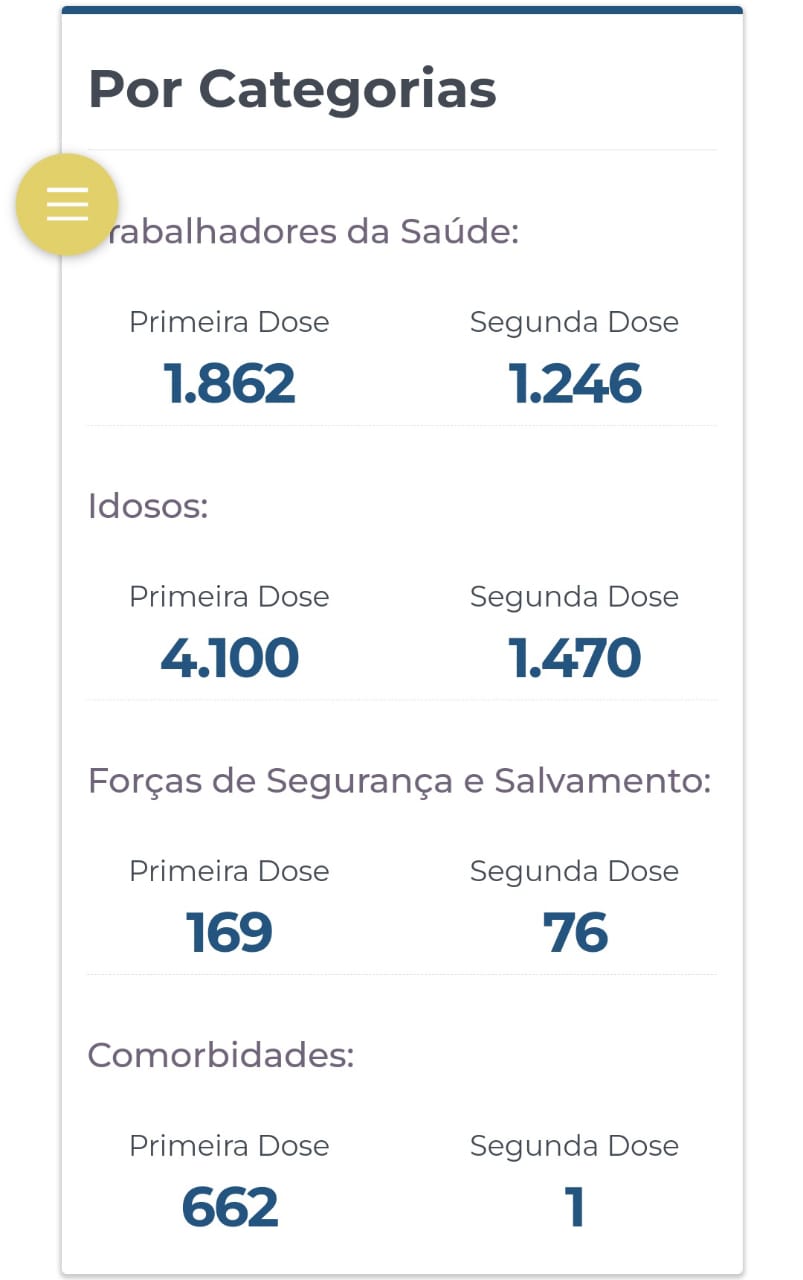Click the Por Categorias heading
The image size is (803, 1280).
tap(292, 89)
